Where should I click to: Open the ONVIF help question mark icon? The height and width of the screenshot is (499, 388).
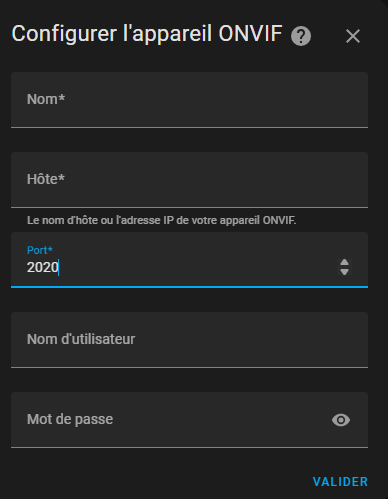301,36
